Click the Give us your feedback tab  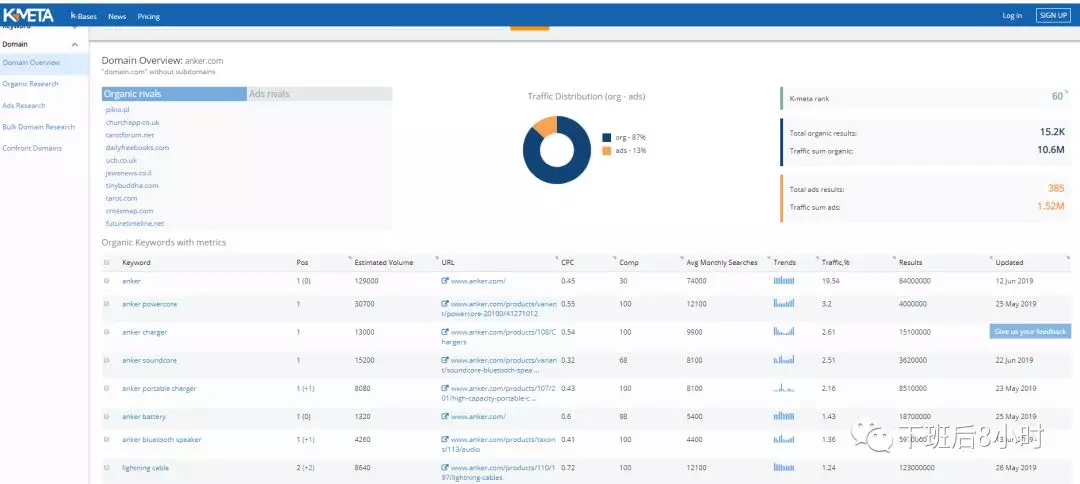(x=1030, y=331)
